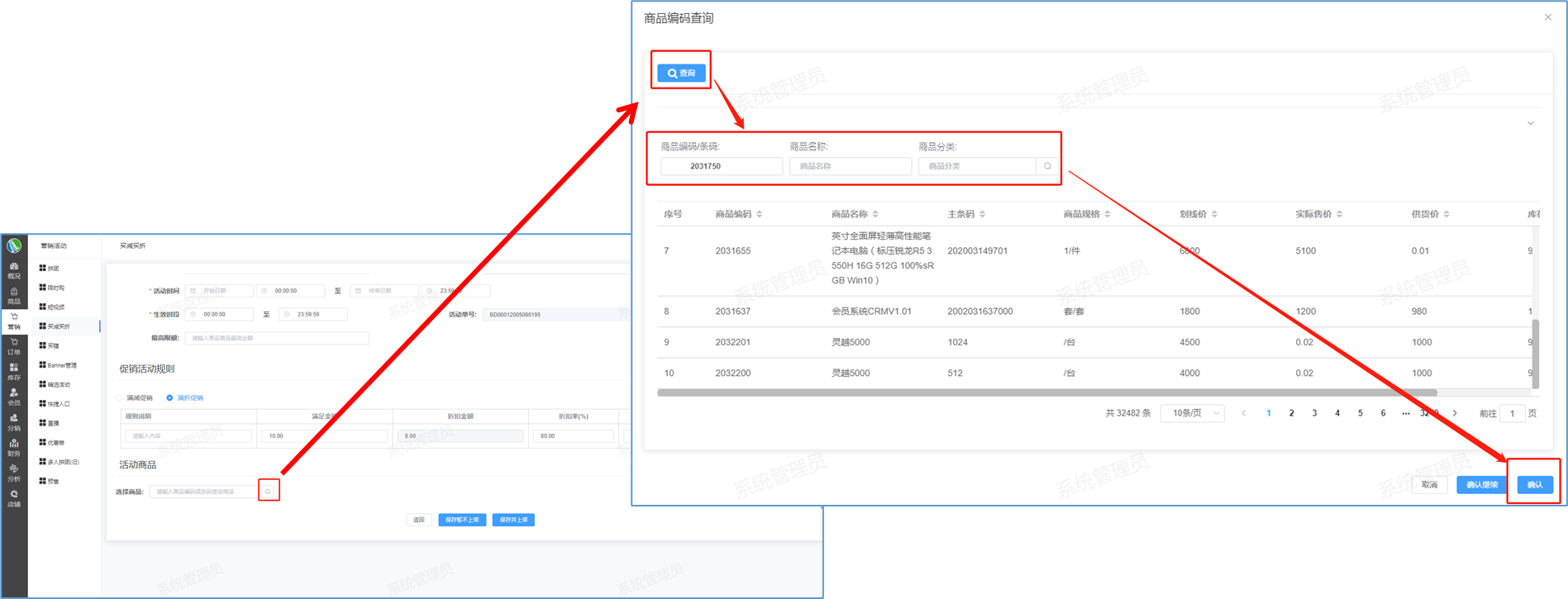Click magnifier icon in 商品分类 field
Viewport: 1568px width, 599px height.
point(1047,166)
